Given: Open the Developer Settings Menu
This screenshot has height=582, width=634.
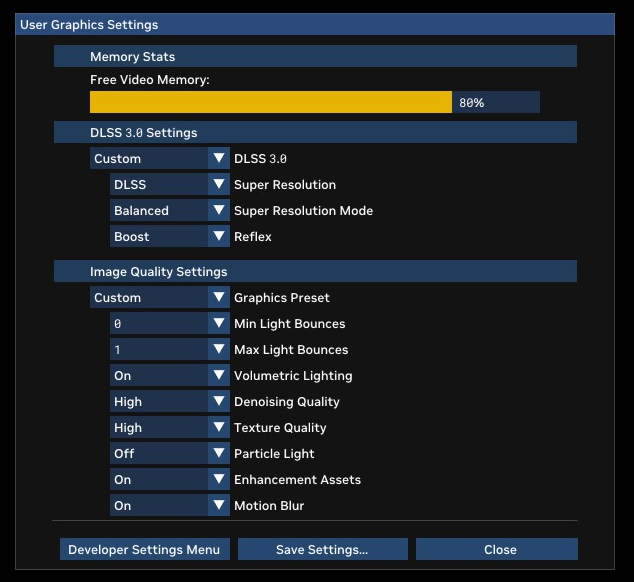Looking at the screenshot, I should click(x=145, y=549).
